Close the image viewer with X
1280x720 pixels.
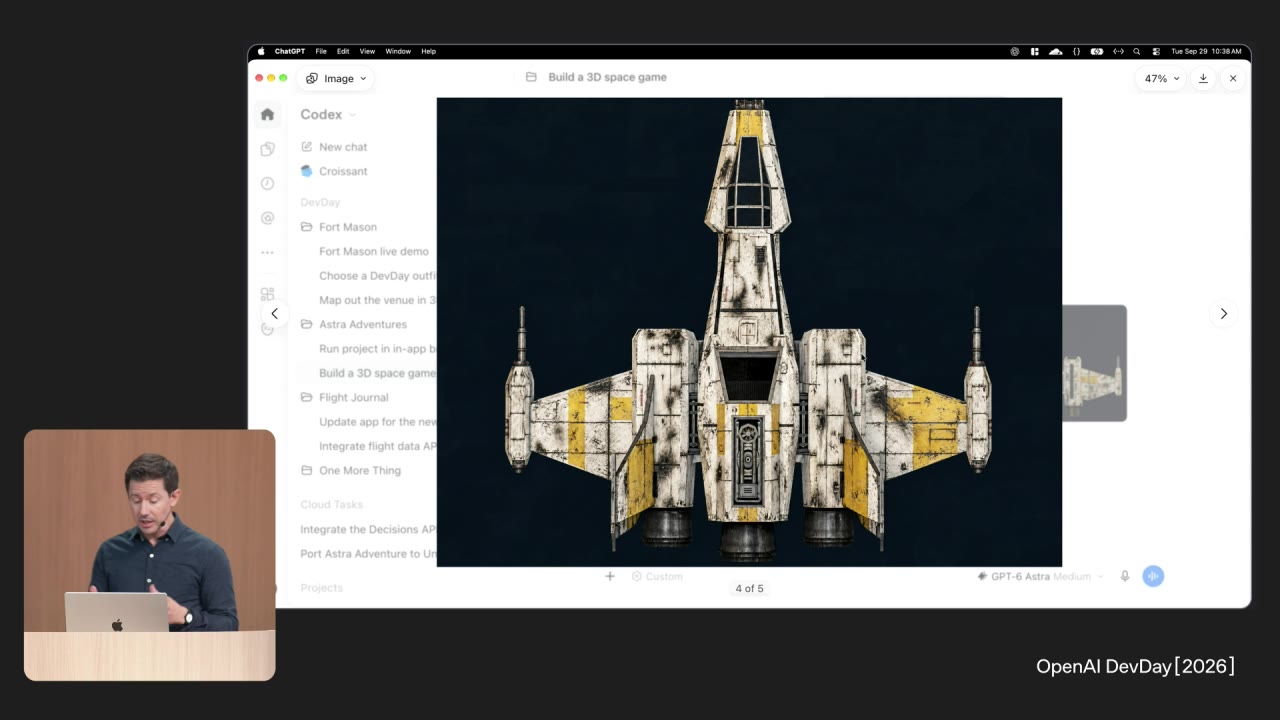[1233, 78]
